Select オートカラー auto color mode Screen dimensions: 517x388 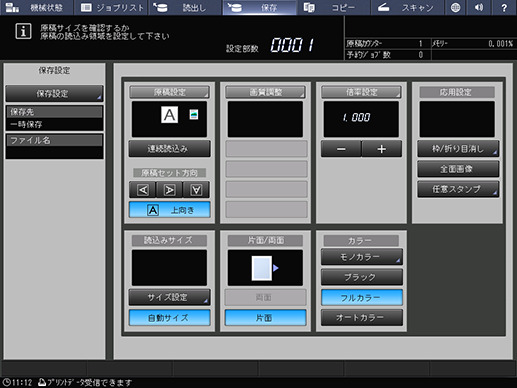pyautogui.click(x=362, y=318)
